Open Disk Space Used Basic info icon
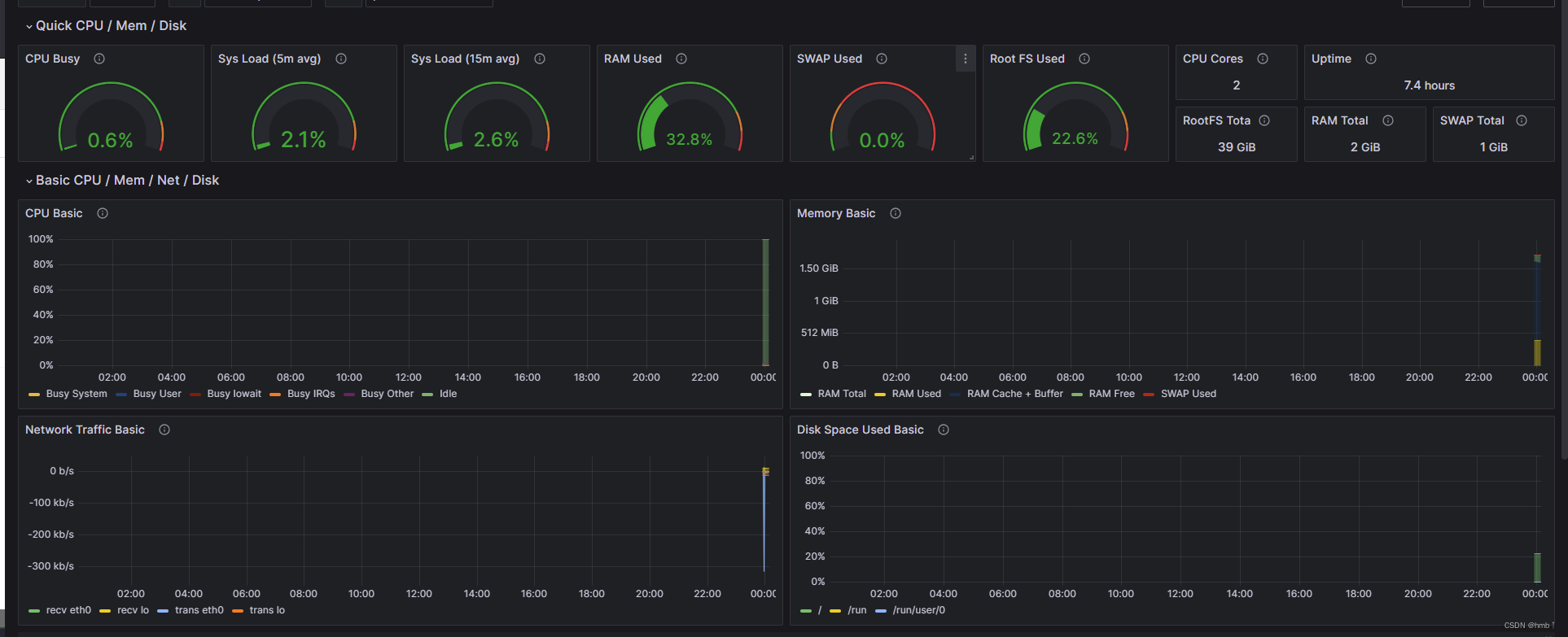This screenshot has height=637, width=1568. tap(944, 430)
